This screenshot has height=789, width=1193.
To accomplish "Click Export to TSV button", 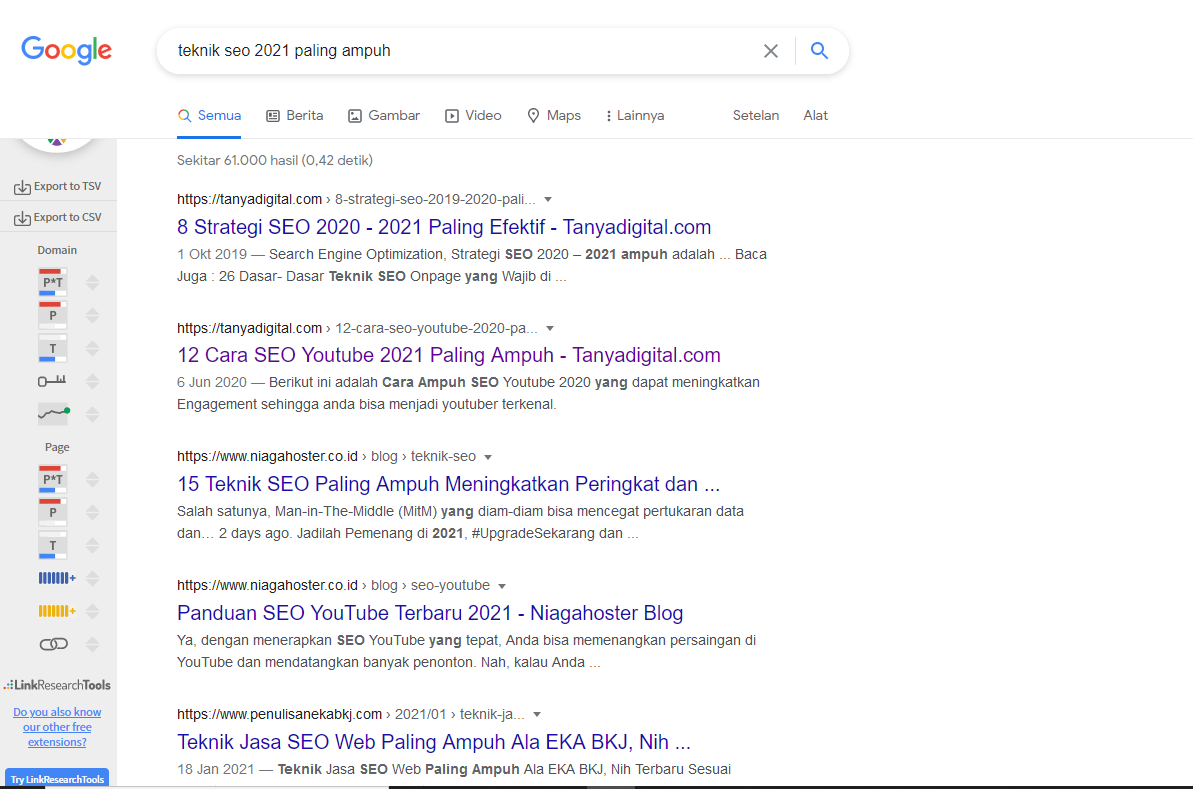I will coord(58,186).
